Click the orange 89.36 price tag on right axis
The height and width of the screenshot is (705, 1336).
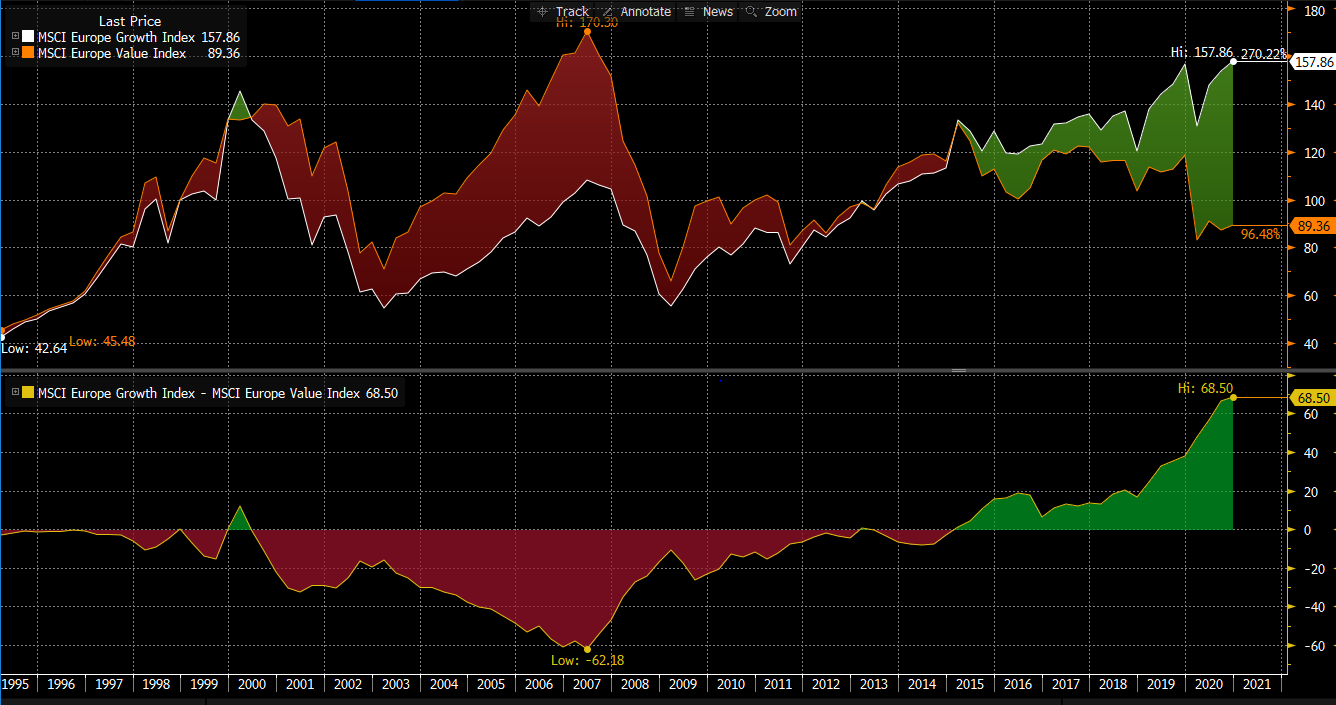[1313, 226]
